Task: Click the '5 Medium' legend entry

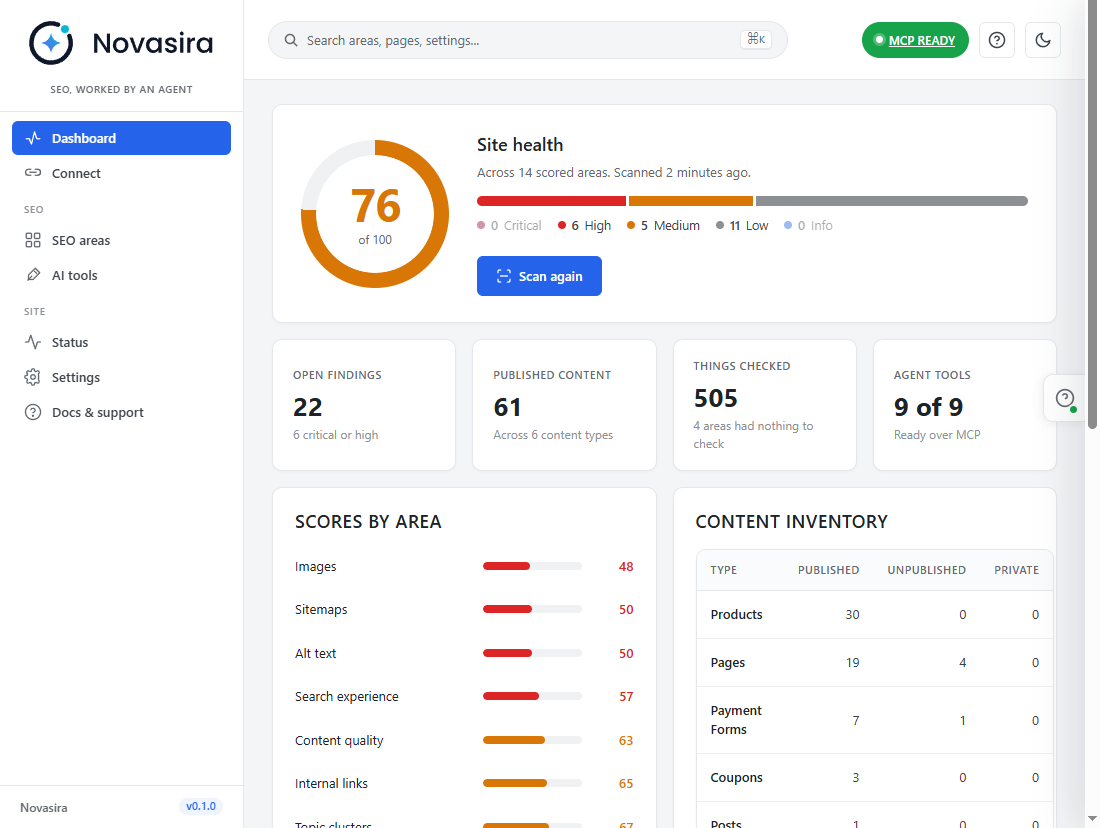Action: 664,225
